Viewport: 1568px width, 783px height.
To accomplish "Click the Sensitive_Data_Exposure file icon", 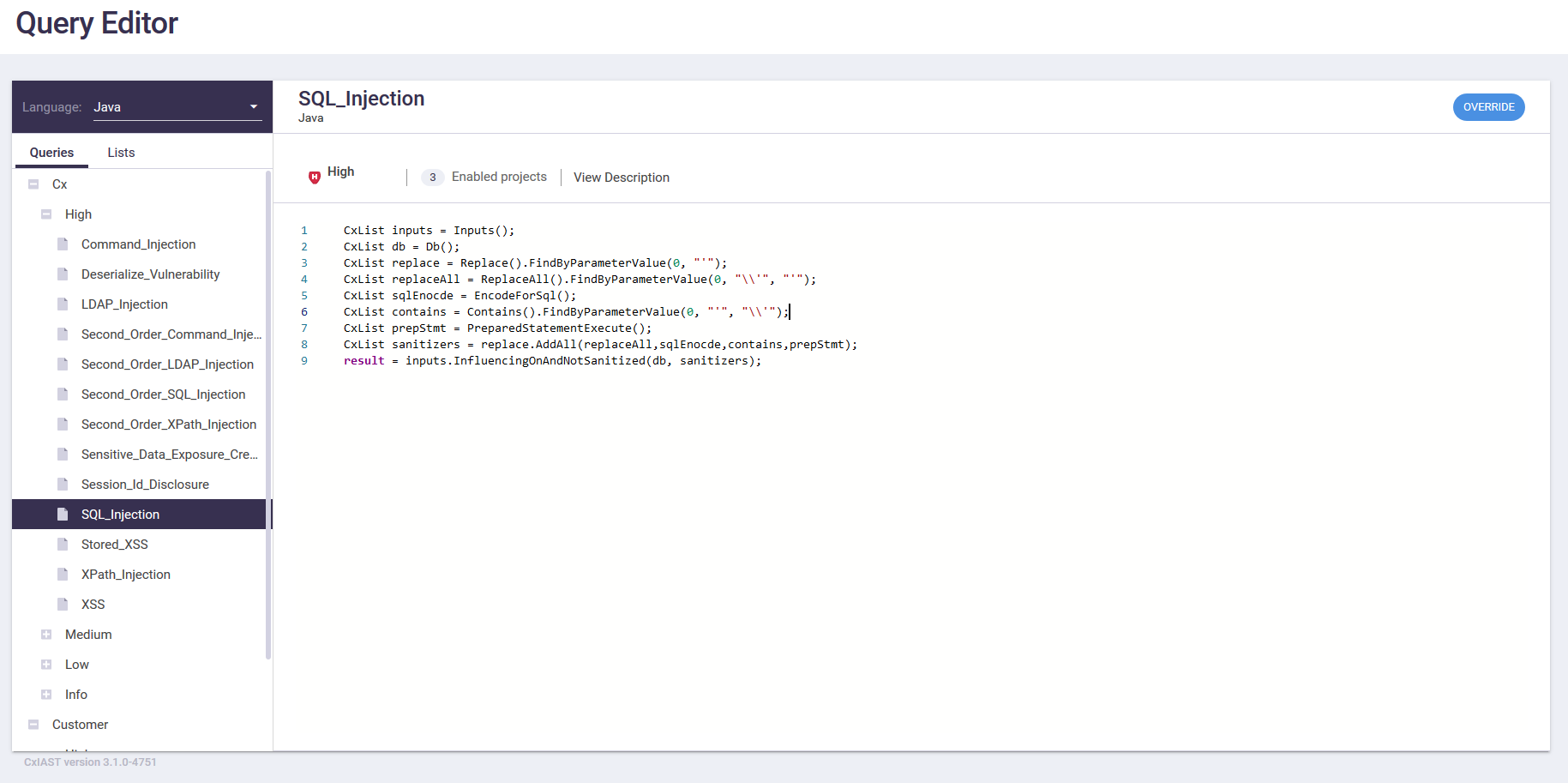I will click(63, 455).
